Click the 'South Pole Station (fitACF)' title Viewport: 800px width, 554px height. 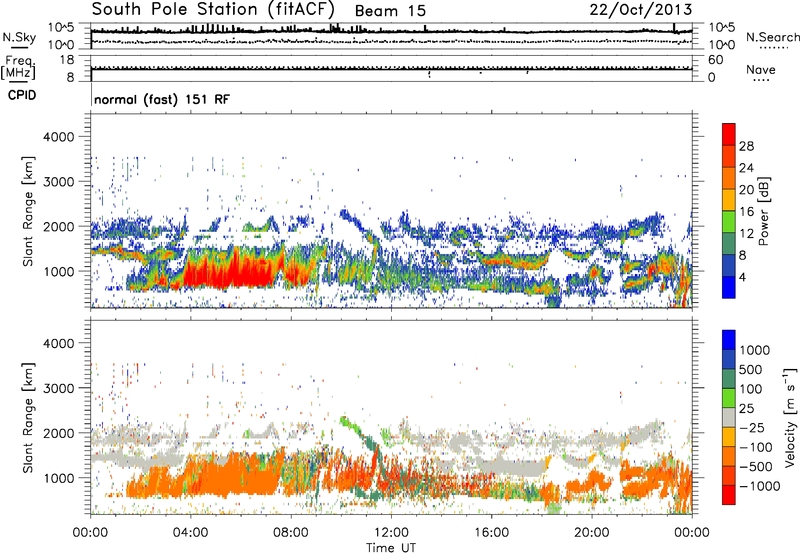tap(213, 9)
